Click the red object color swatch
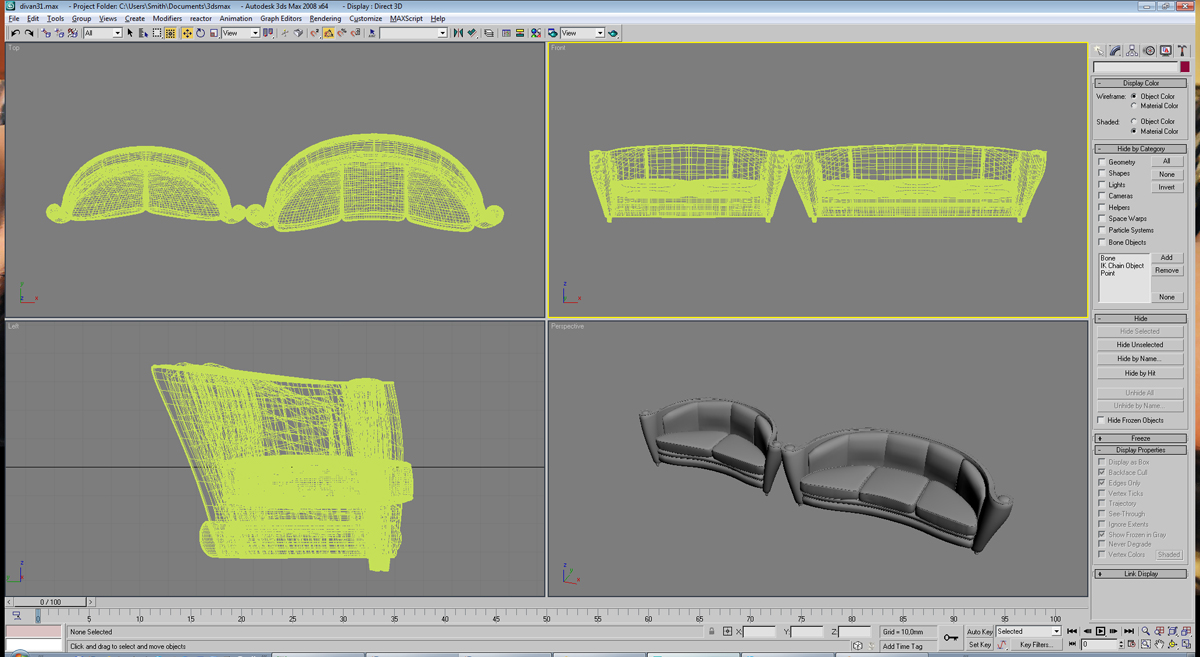 click(1185, 67)
